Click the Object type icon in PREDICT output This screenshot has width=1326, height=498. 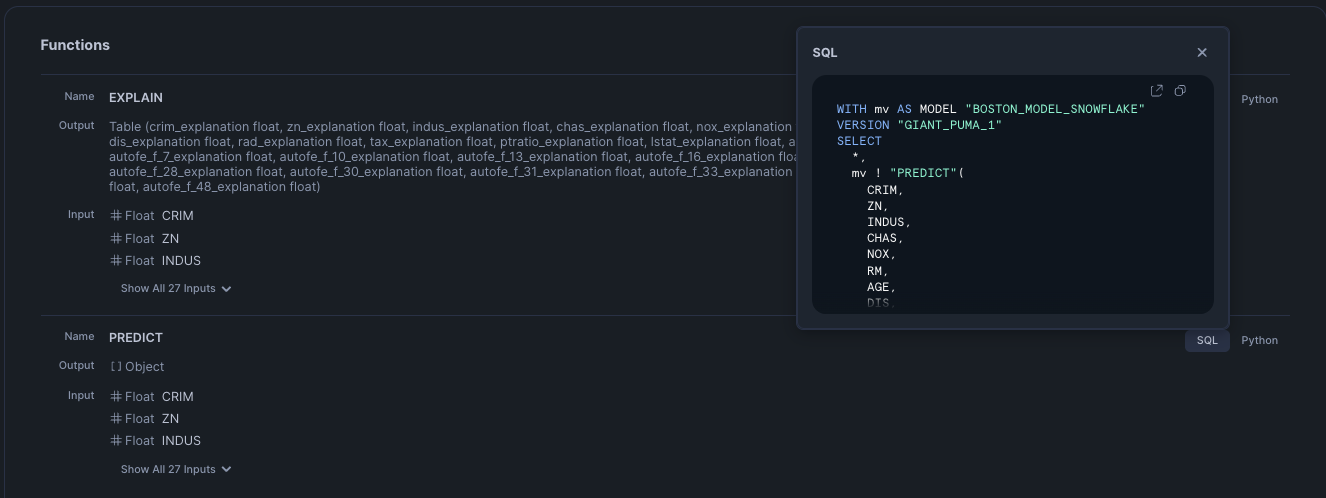(116, 367)
